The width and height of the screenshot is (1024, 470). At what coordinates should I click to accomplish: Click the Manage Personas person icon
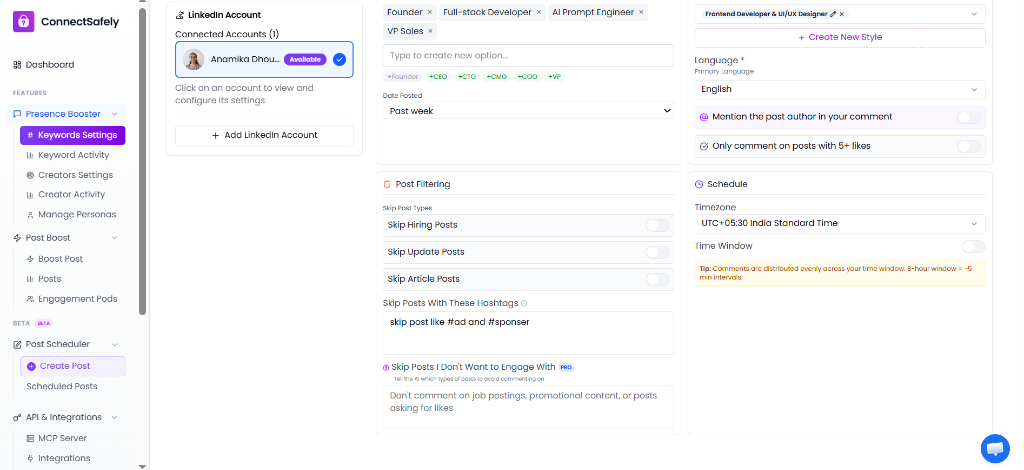pos(30,215)
